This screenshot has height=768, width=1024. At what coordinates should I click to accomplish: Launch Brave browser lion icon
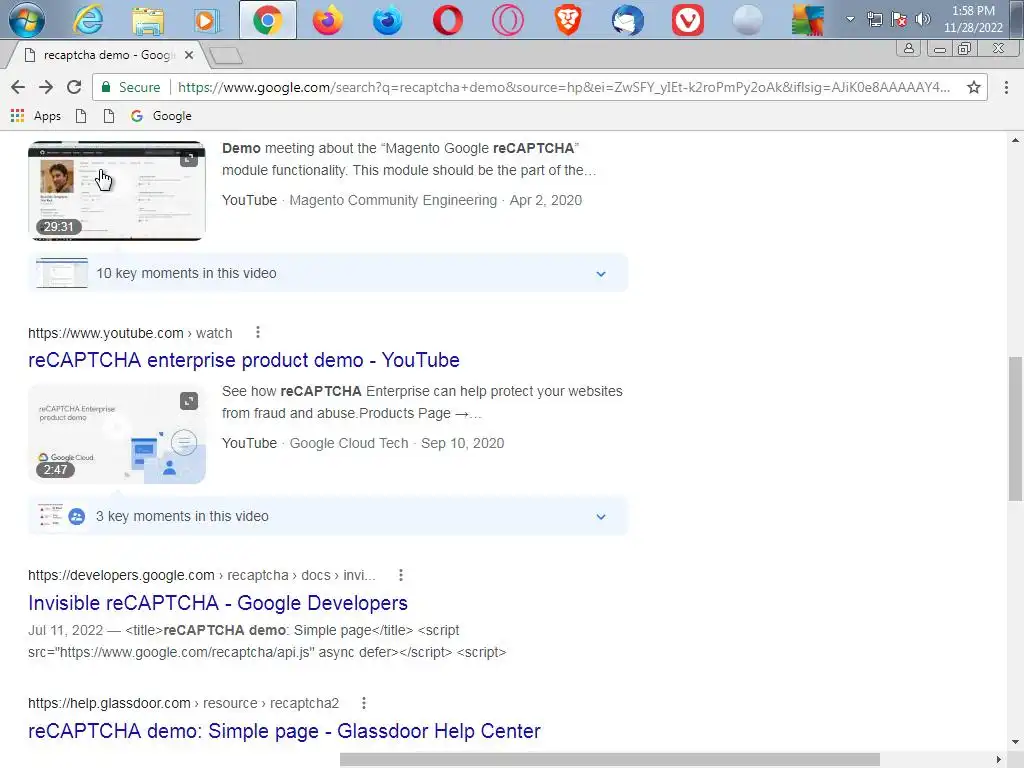pos(568,20)
